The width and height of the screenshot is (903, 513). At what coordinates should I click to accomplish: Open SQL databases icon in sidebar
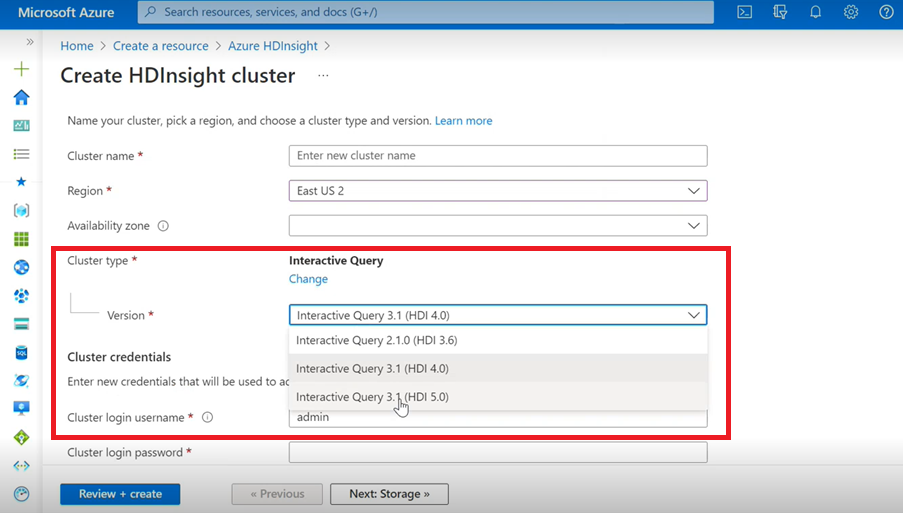click(x=21, y=352)
